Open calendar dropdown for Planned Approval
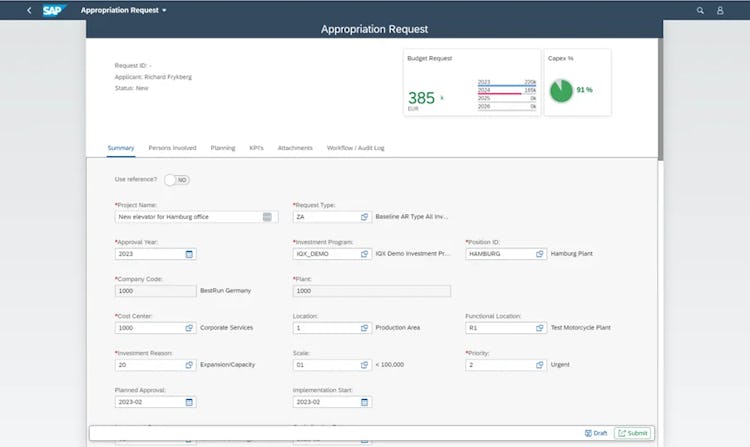This screenshot has height=447, width=750. [x=189, y=402]
